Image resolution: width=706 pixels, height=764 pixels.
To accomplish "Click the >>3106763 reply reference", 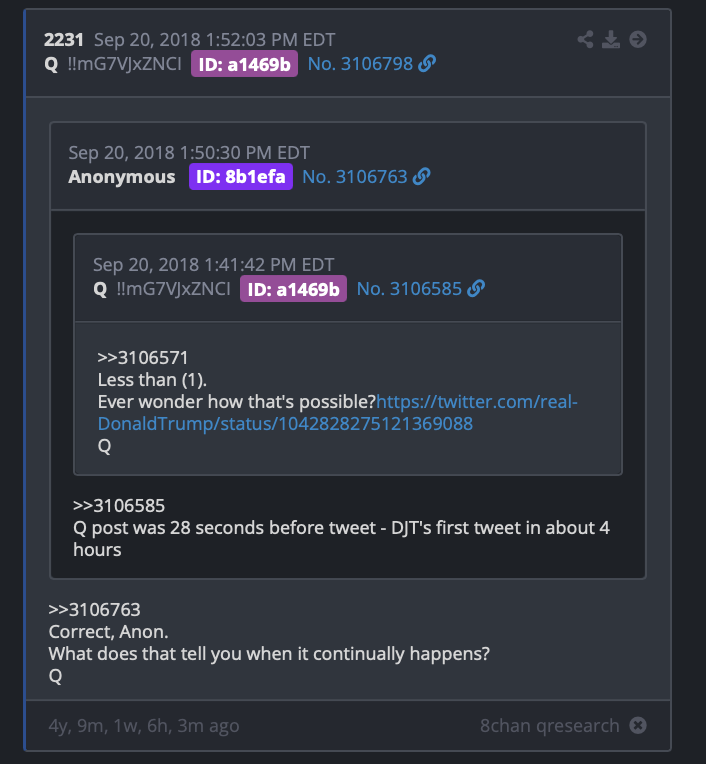I will [x=95, y=610].
